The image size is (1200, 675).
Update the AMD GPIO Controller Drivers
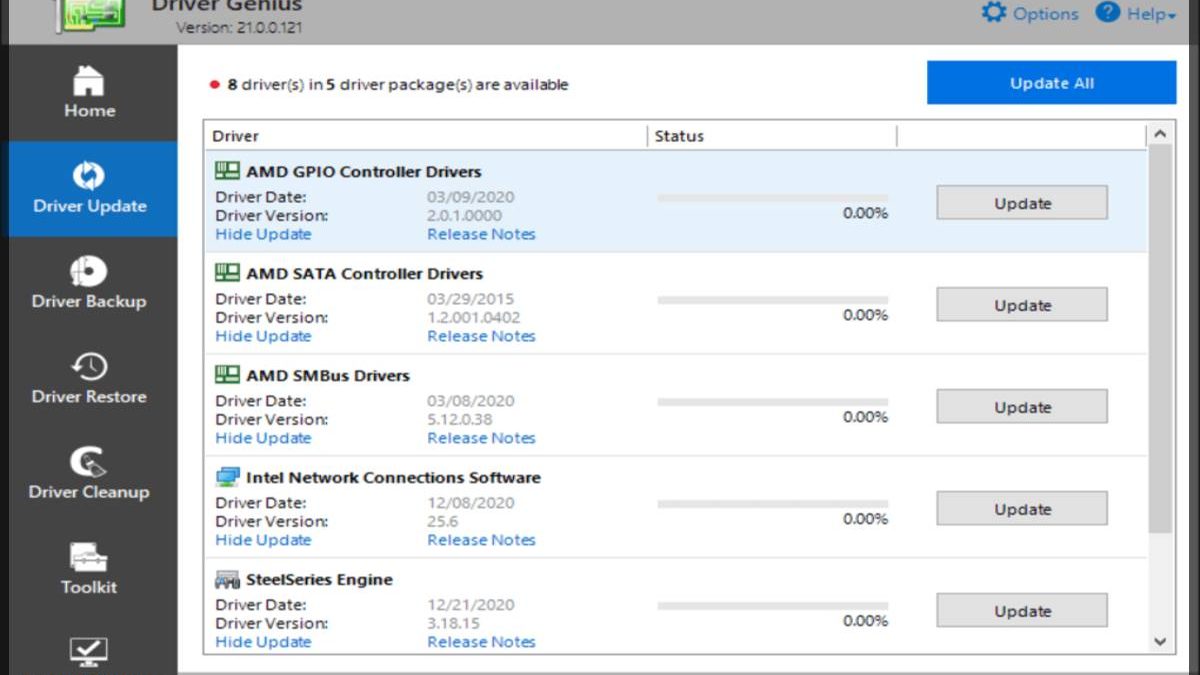coord(1022,203)
